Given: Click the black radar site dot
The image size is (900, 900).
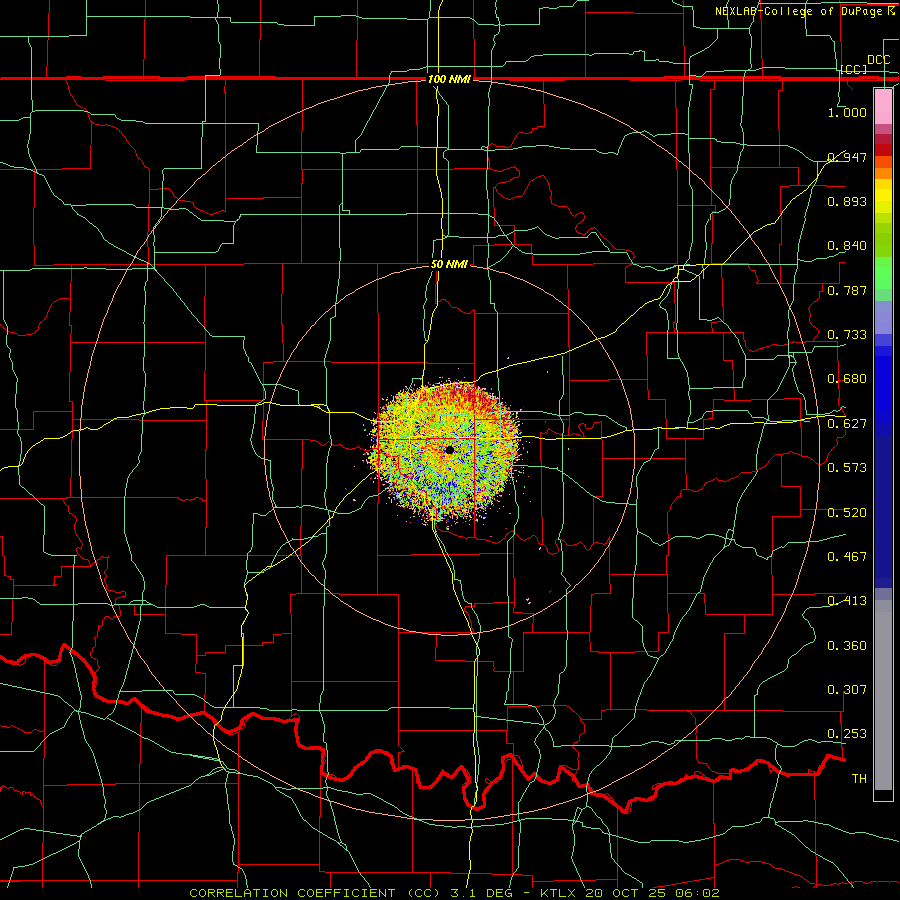Looking at the screenshot, I should [x=449, y=450].
